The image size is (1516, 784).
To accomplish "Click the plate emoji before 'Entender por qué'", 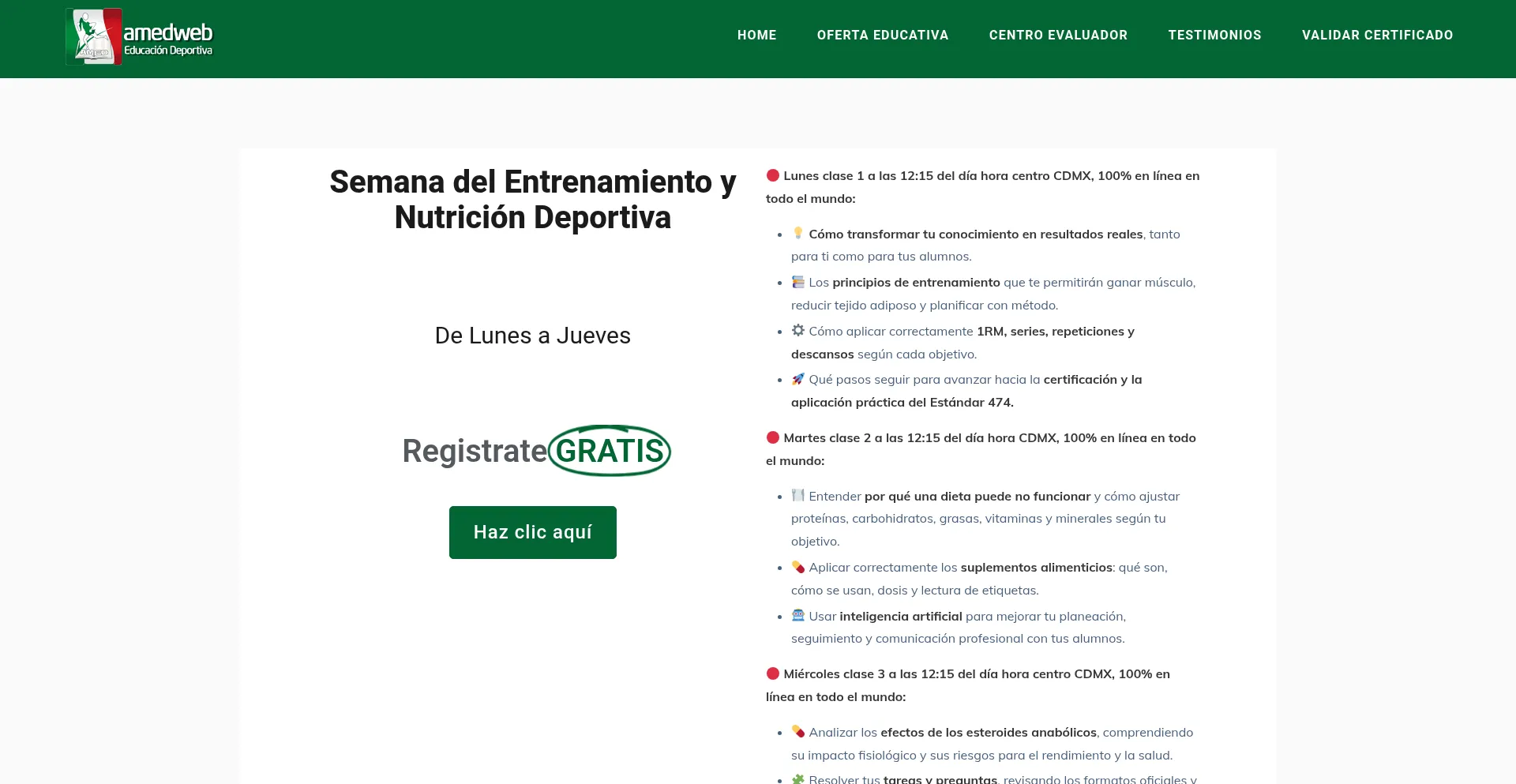I will [x=798, y=495].
